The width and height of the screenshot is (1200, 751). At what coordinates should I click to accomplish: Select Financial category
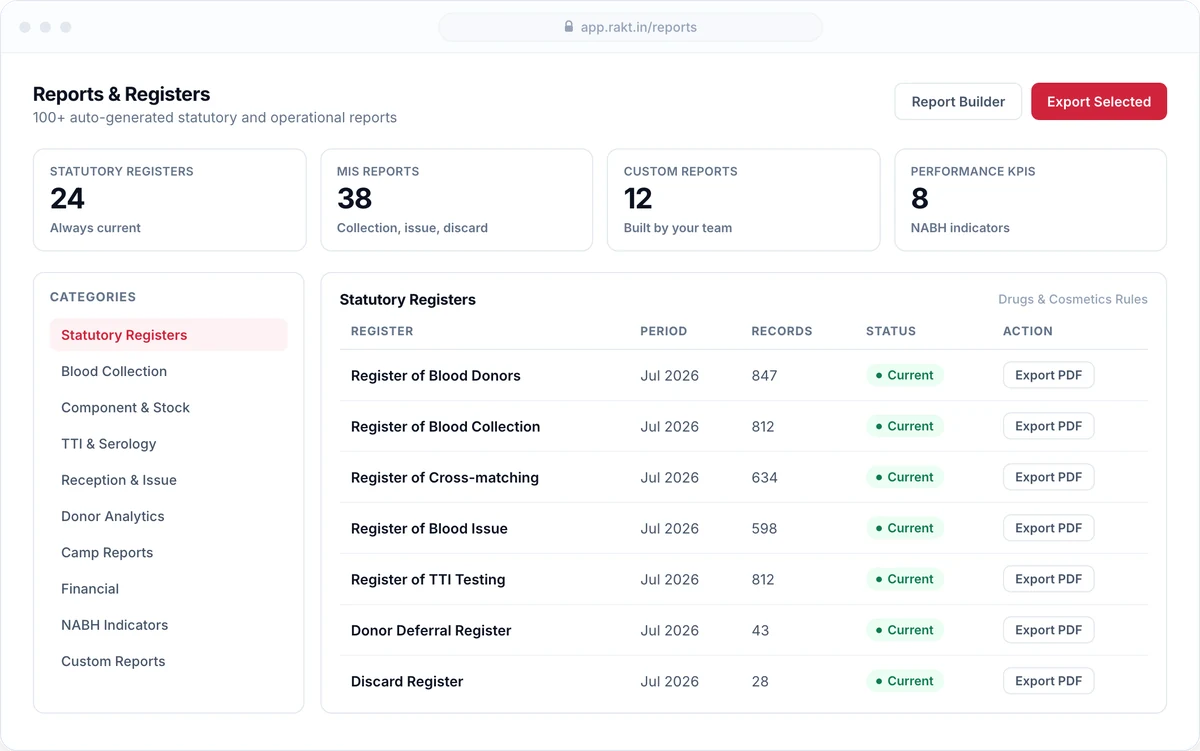click(168, 589)
